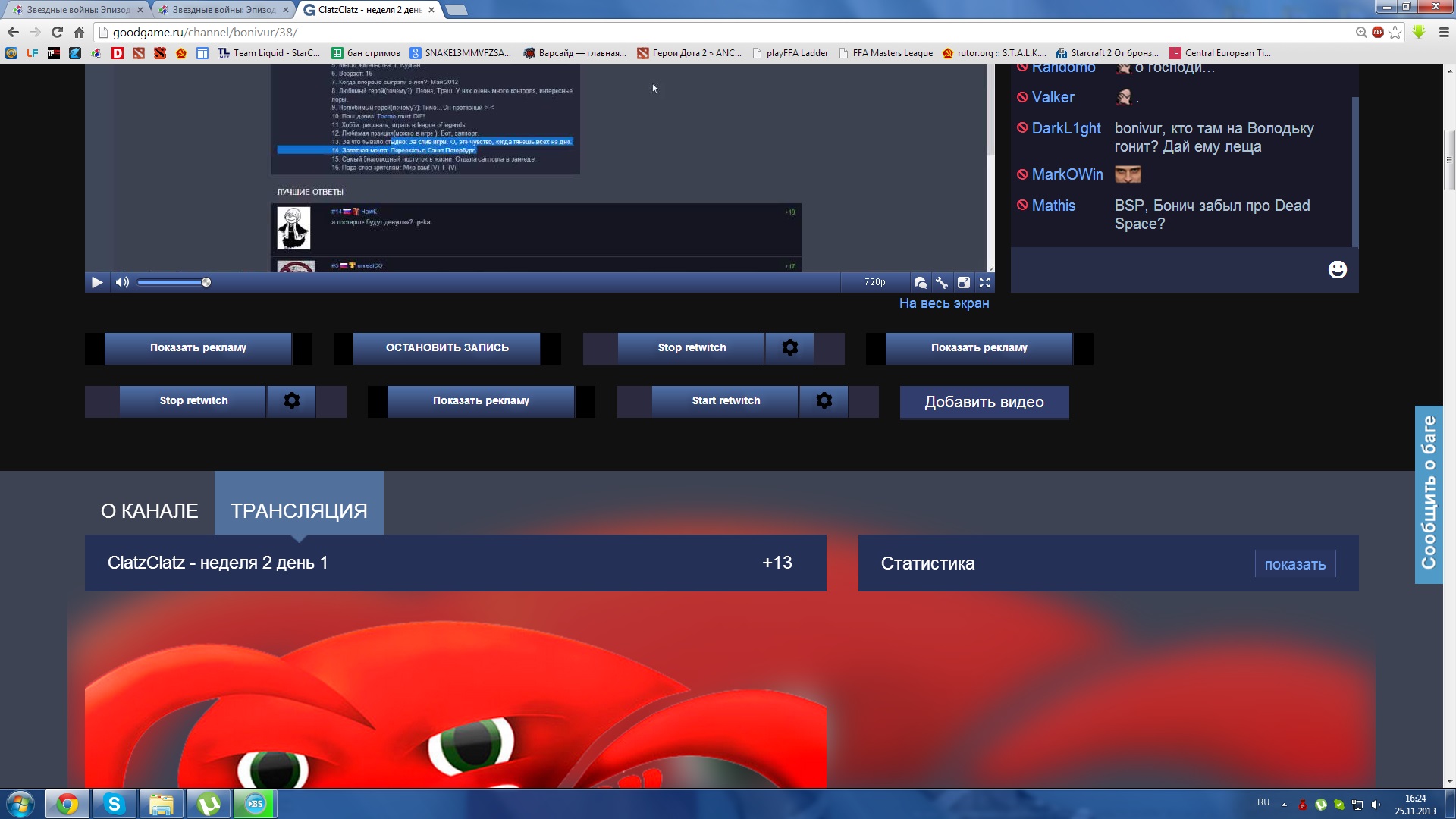Show hidden system tray icons
The width and height of the screenshot is (1456, 819).
(1284, 805)
